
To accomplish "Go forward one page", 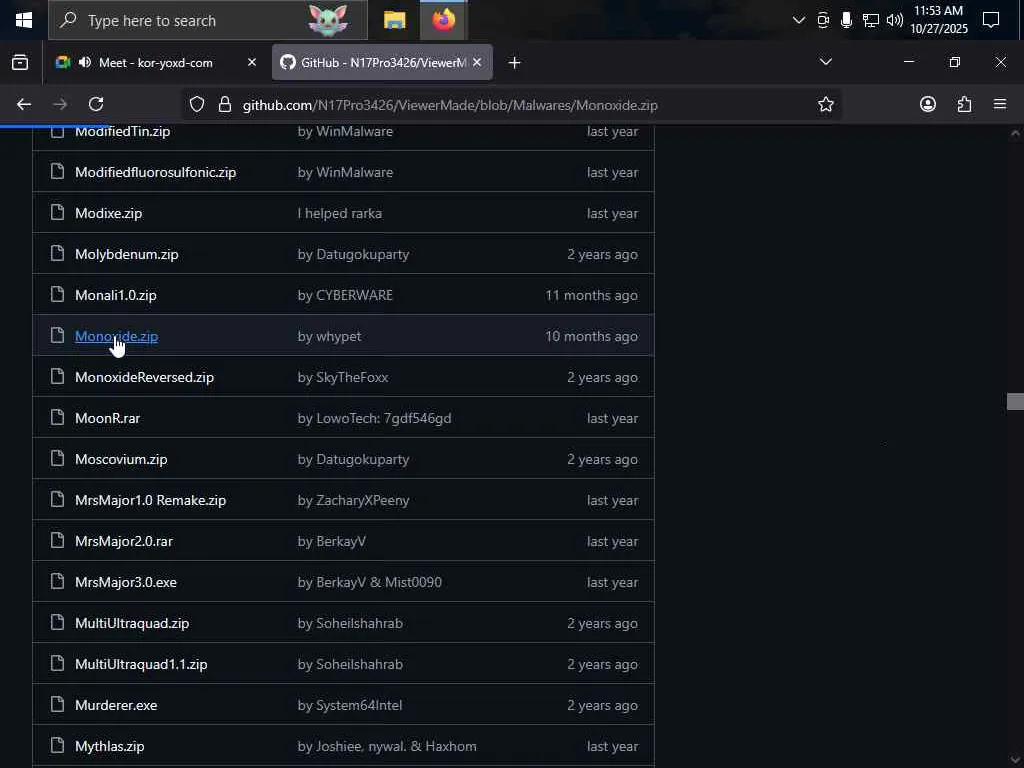I will tap(60, 104).
